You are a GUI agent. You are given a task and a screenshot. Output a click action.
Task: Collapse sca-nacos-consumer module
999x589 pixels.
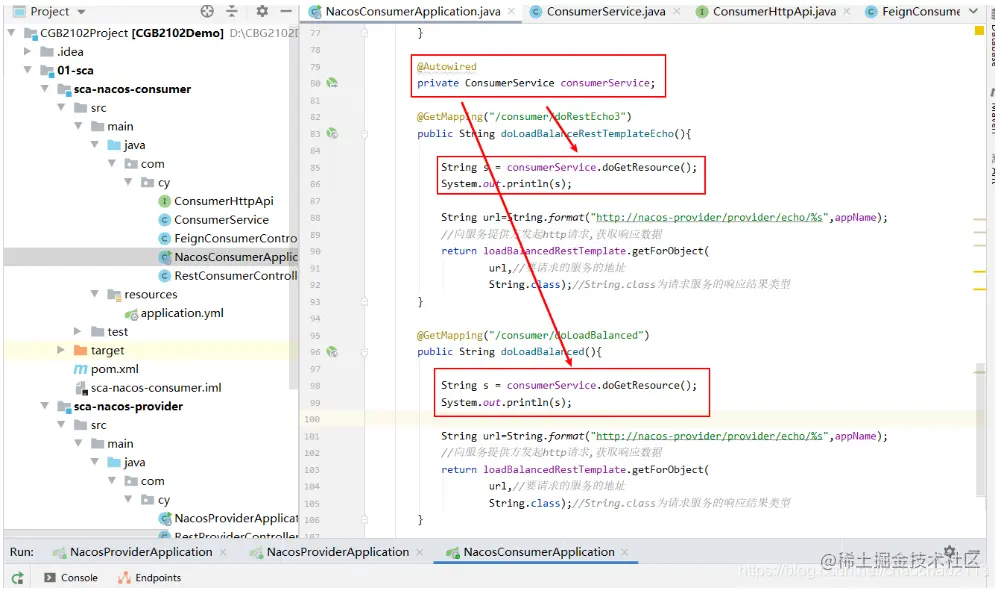[44, 89]
